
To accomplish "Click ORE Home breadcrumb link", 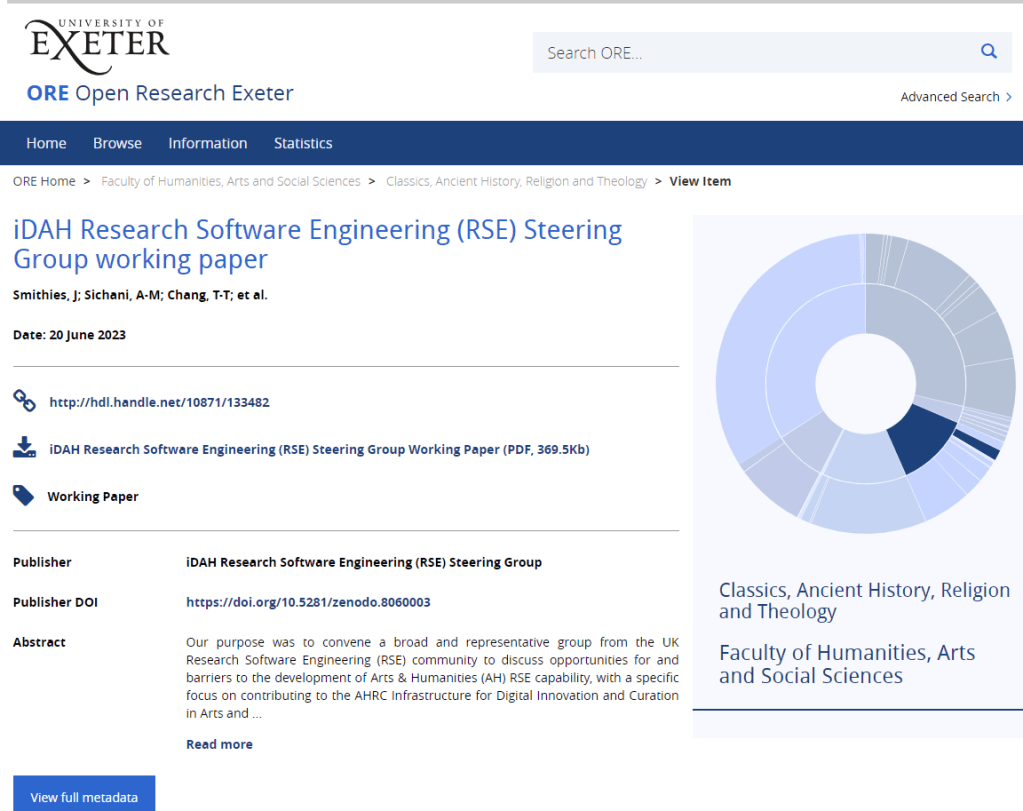I will [44, 181].
